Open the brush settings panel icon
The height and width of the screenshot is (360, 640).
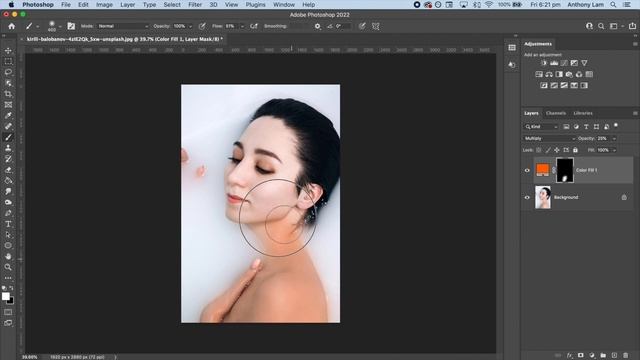[x=71, y=26]
